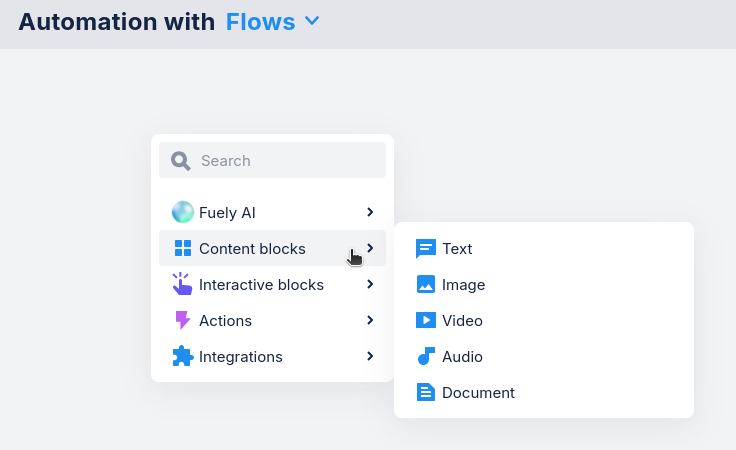Click the Content blocks grid icon
The height and width of the screenshot is (450, 736).
tap(182, 249)
